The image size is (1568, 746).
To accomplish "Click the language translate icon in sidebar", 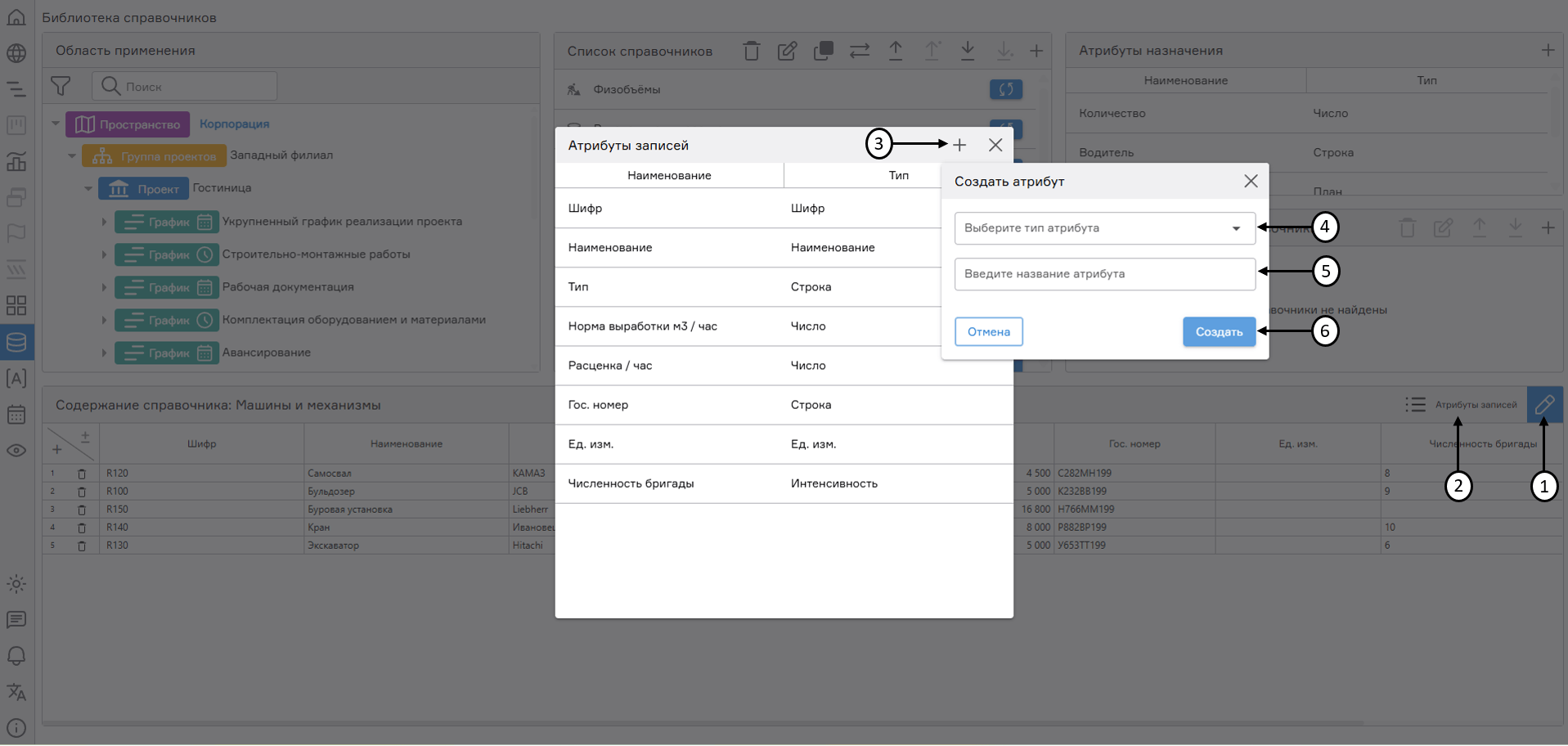I will [16, 692].
